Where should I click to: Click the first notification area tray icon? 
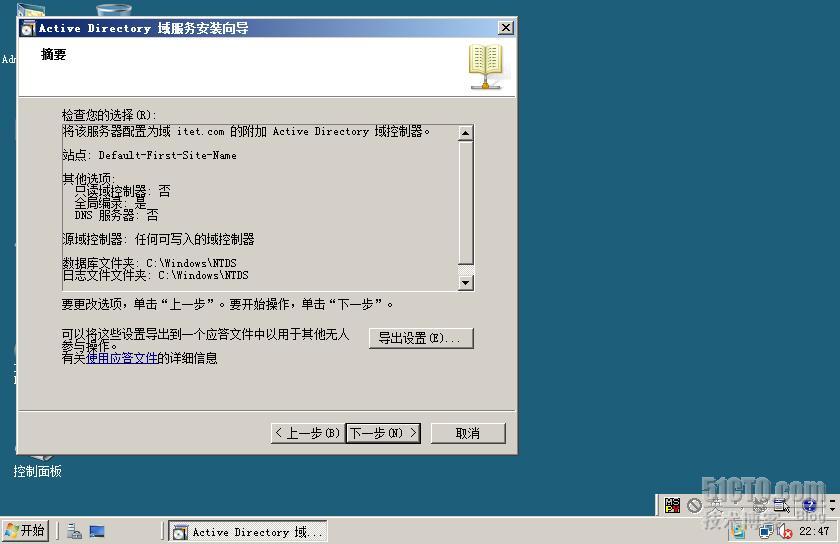tap(739, 531)
